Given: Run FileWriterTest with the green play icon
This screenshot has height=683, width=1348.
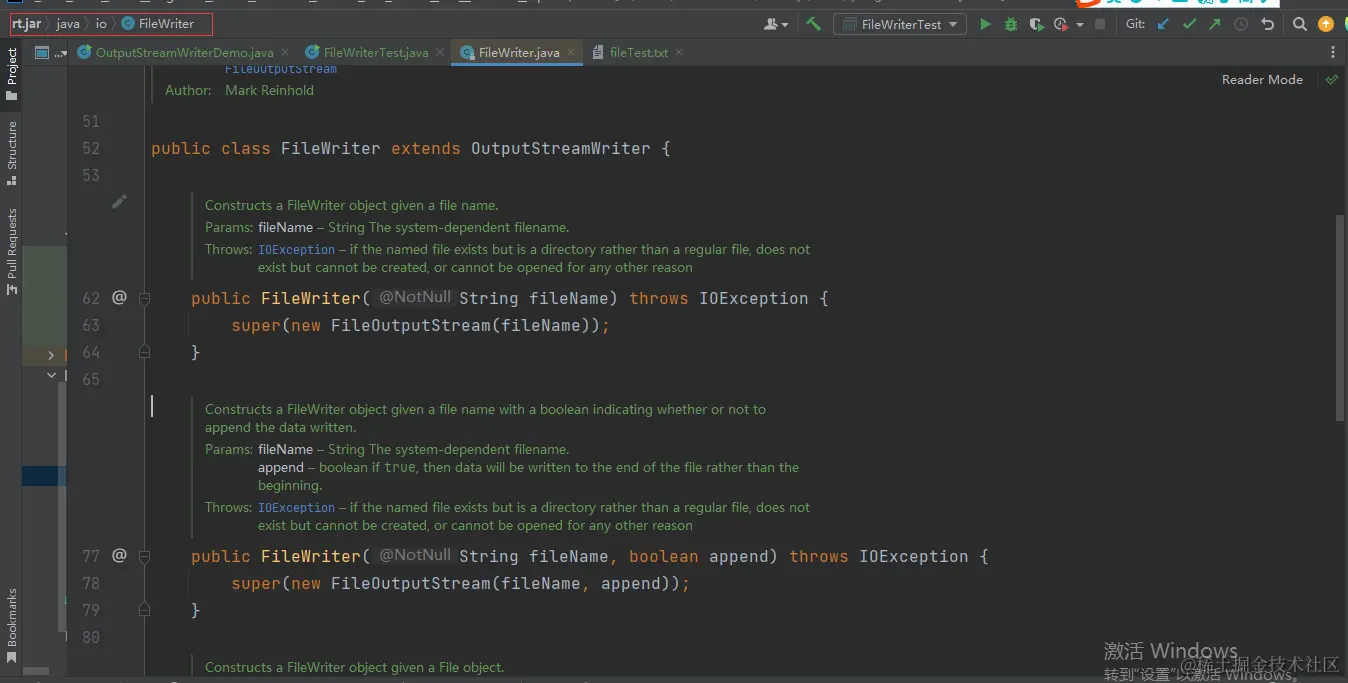Looking at the screenshot, I should (x=985, y=24).
